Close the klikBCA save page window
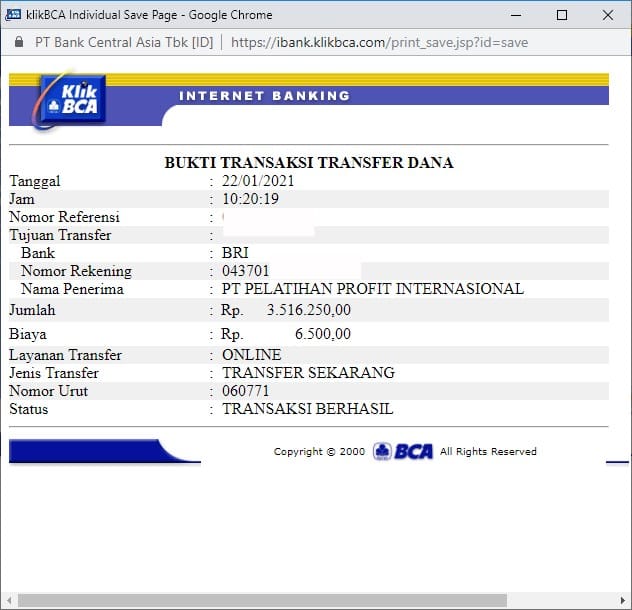The height and width of the screenshot is (610, 632). tap(607, 15)
